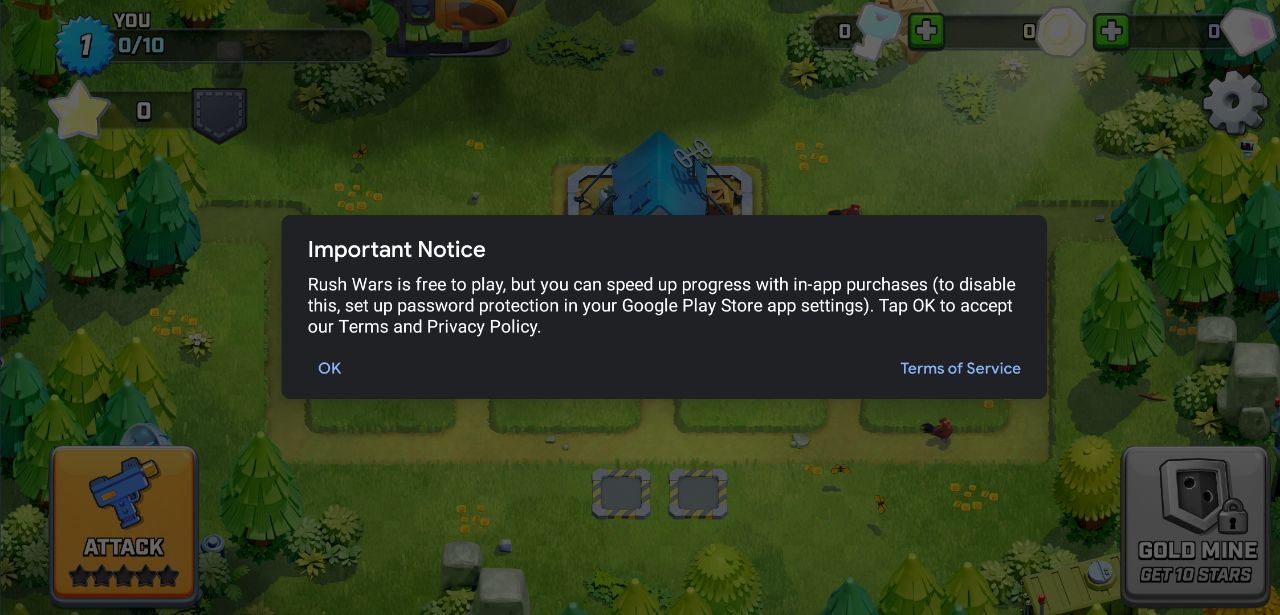
Task: Tap the right empty landing pad
Action: click(x=698, y=493)
